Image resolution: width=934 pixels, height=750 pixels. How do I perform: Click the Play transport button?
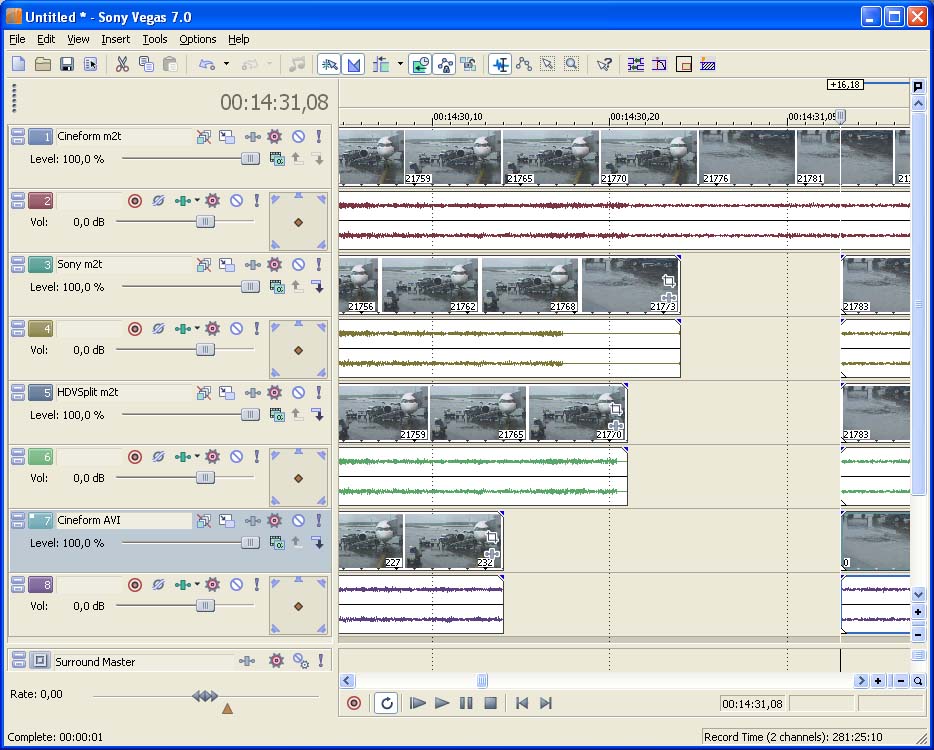[x=442, y=704]
